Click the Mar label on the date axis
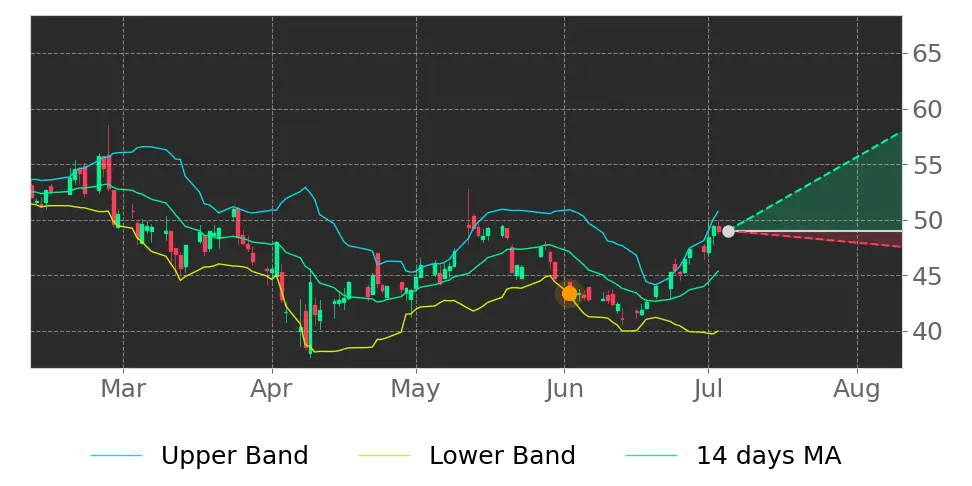The image size is (972, 486). tap(123, 389)
